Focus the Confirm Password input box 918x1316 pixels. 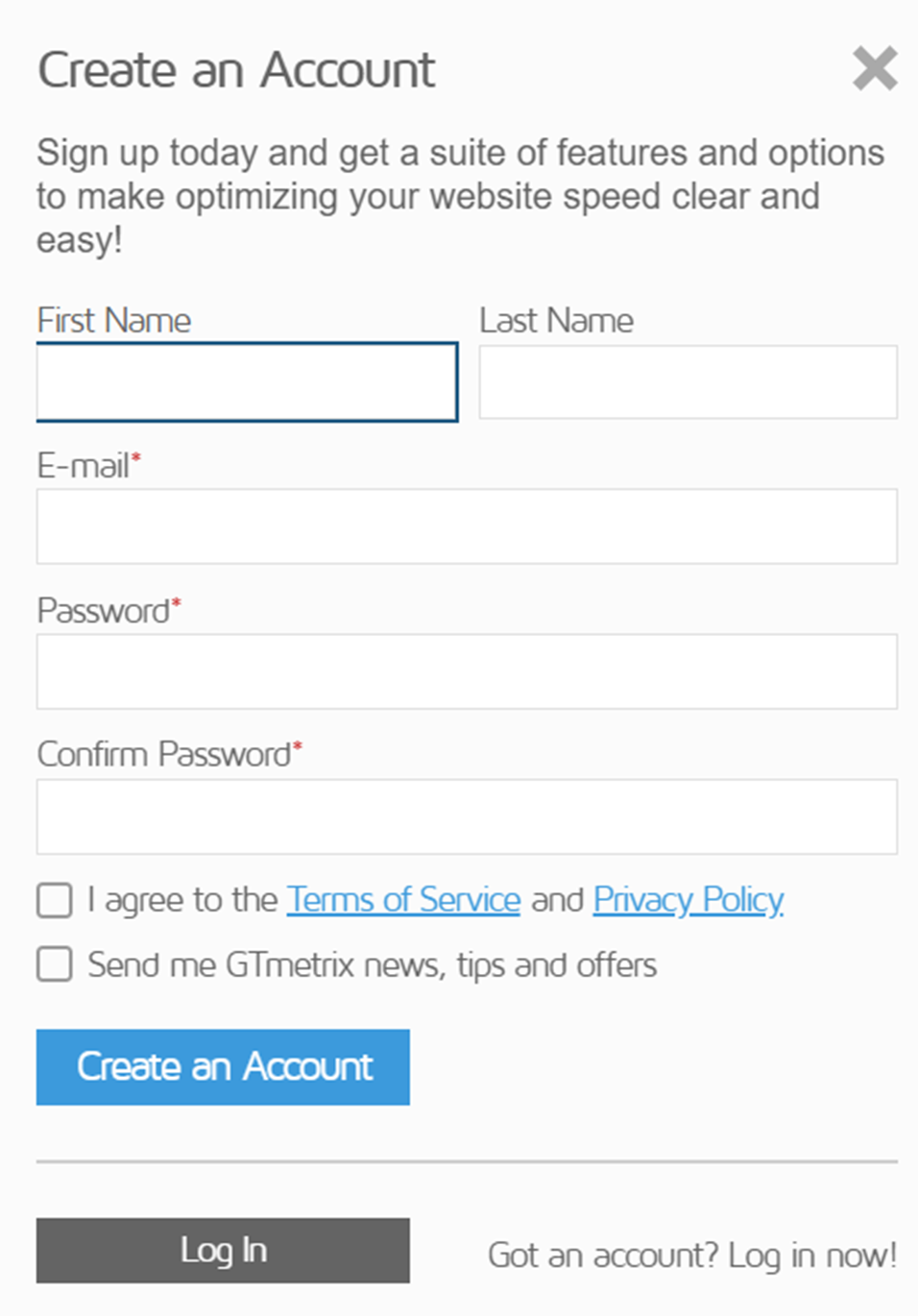click(467, 816)
